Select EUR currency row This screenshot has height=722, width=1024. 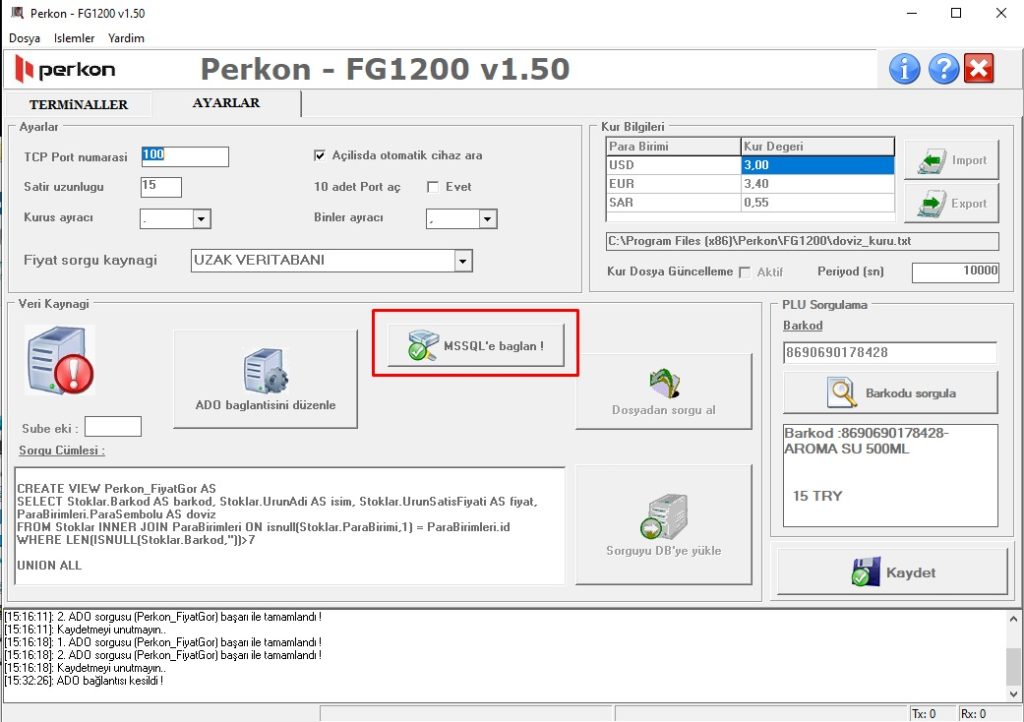point(750,184)
